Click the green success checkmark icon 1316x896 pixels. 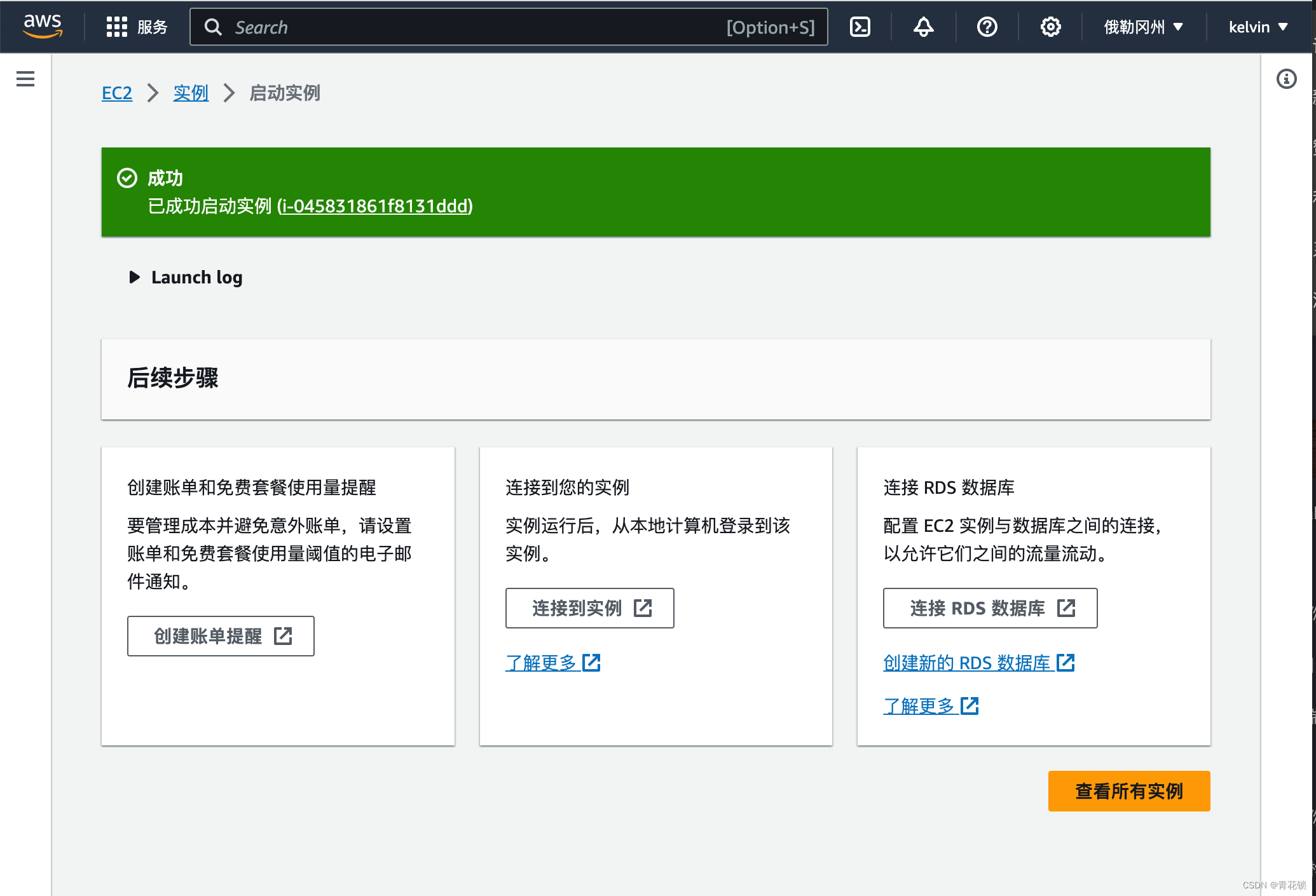pyautogui.click(x=127, y=178)
